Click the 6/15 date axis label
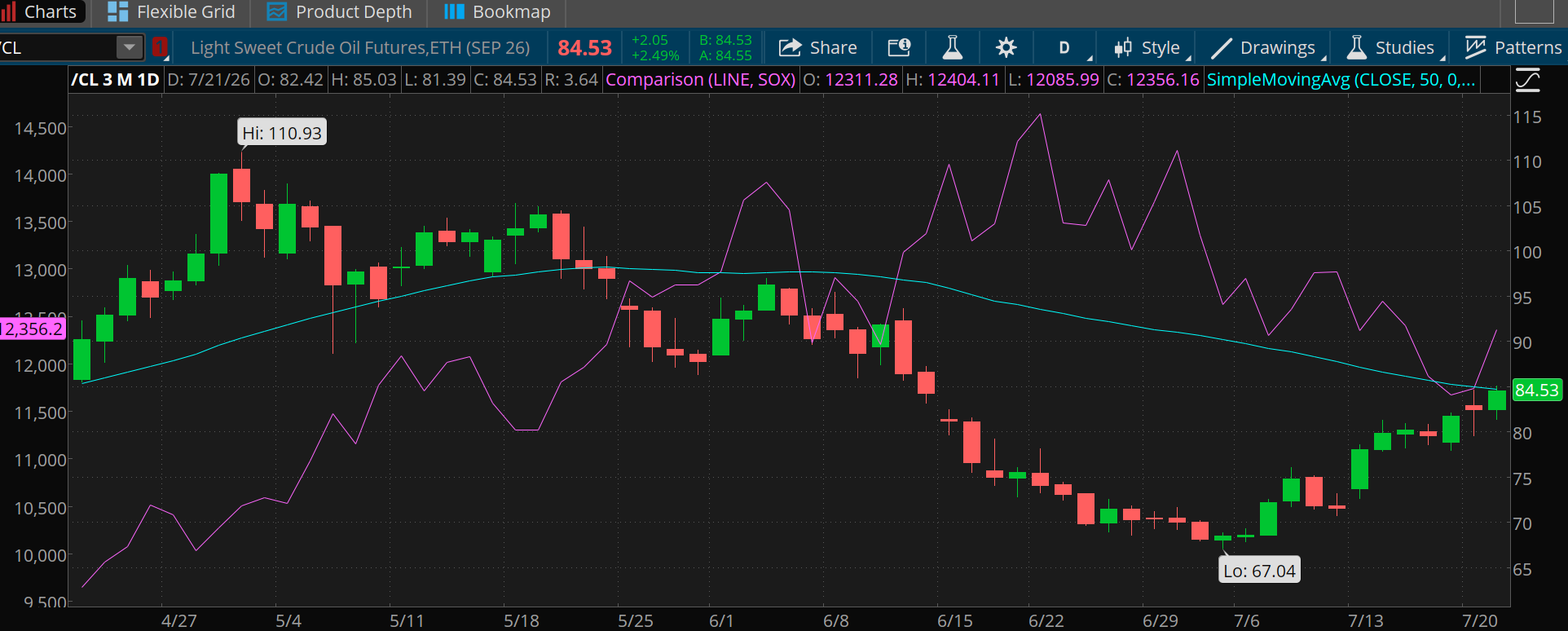This screenshot has width=1568, height=631. click(x=955, y=620)
